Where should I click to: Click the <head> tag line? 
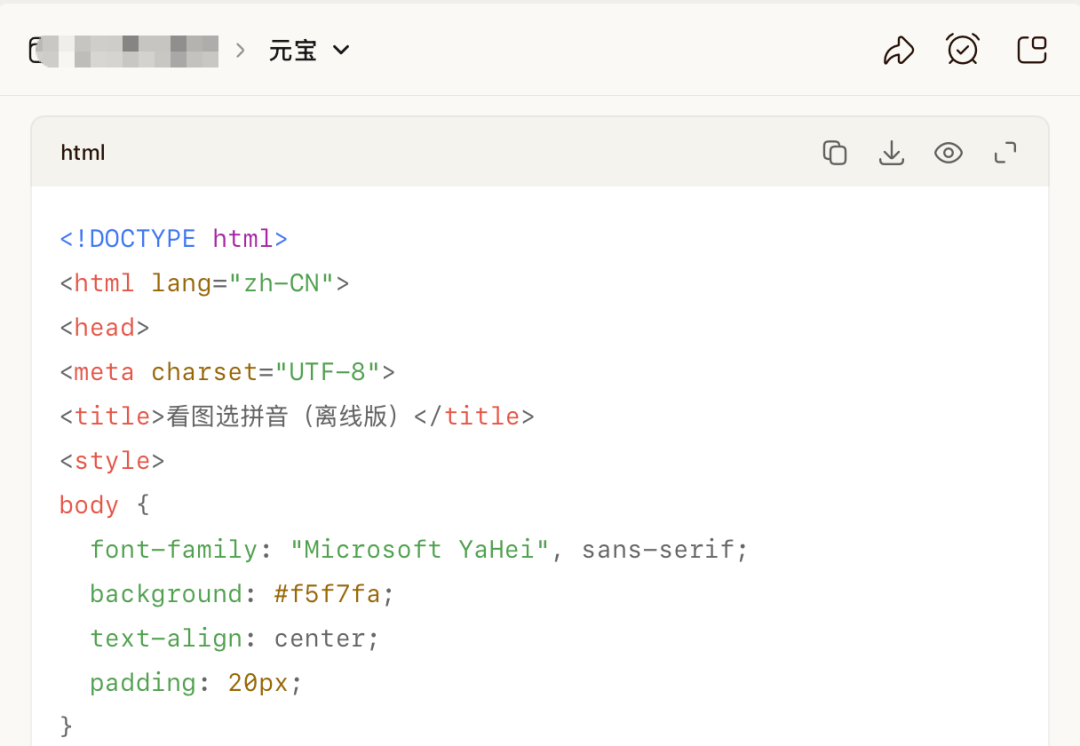click(105, 327)
